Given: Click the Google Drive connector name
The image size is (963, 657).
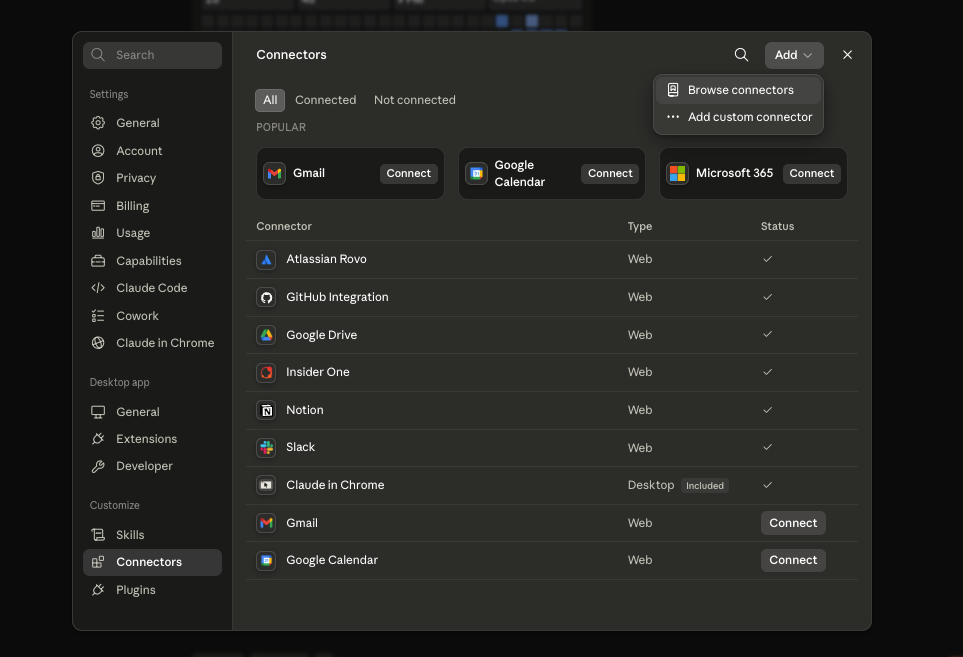Looking at the screenshot, I should point(321,335).
